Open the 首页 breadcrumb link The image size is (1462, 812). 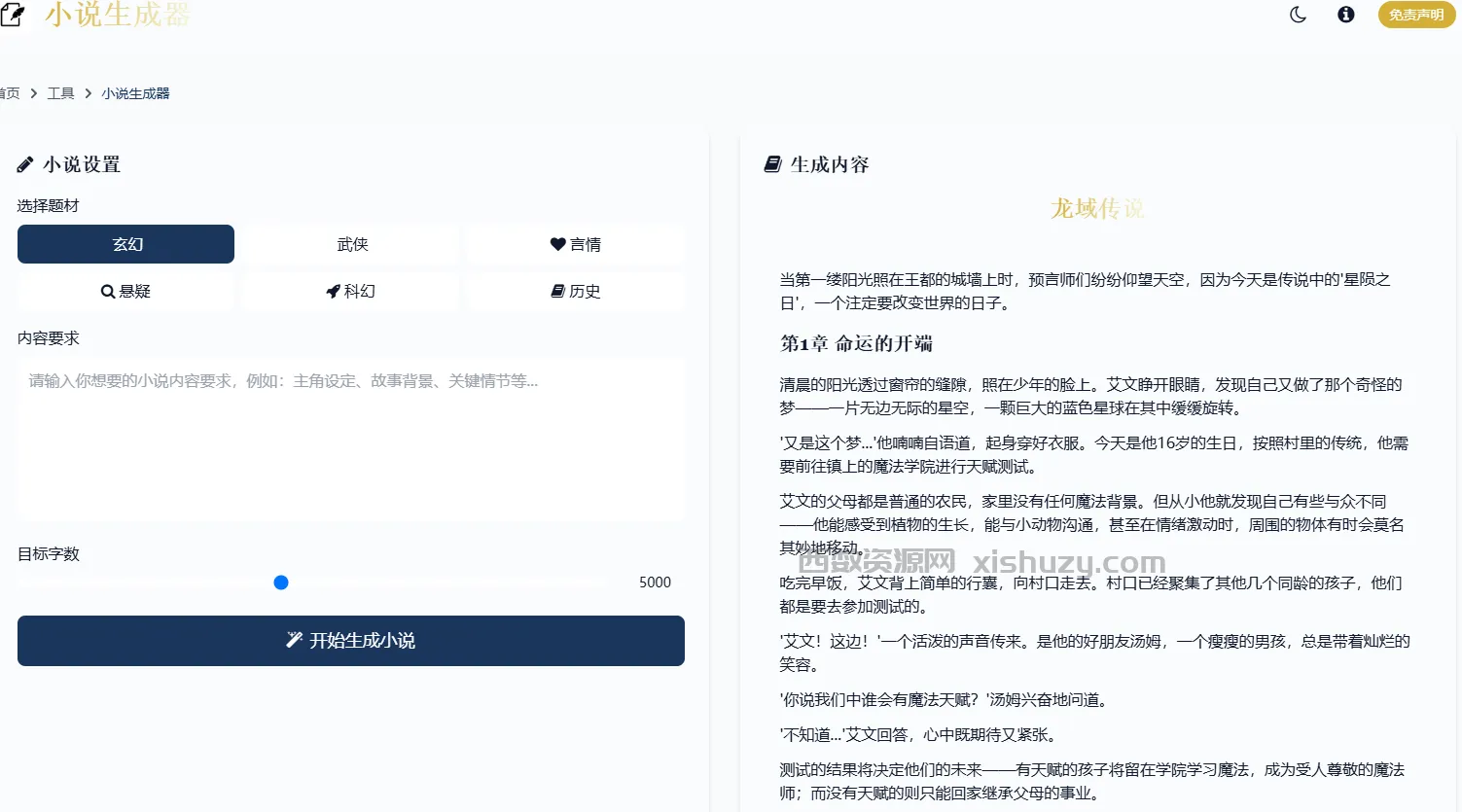[x=8, y=92]
